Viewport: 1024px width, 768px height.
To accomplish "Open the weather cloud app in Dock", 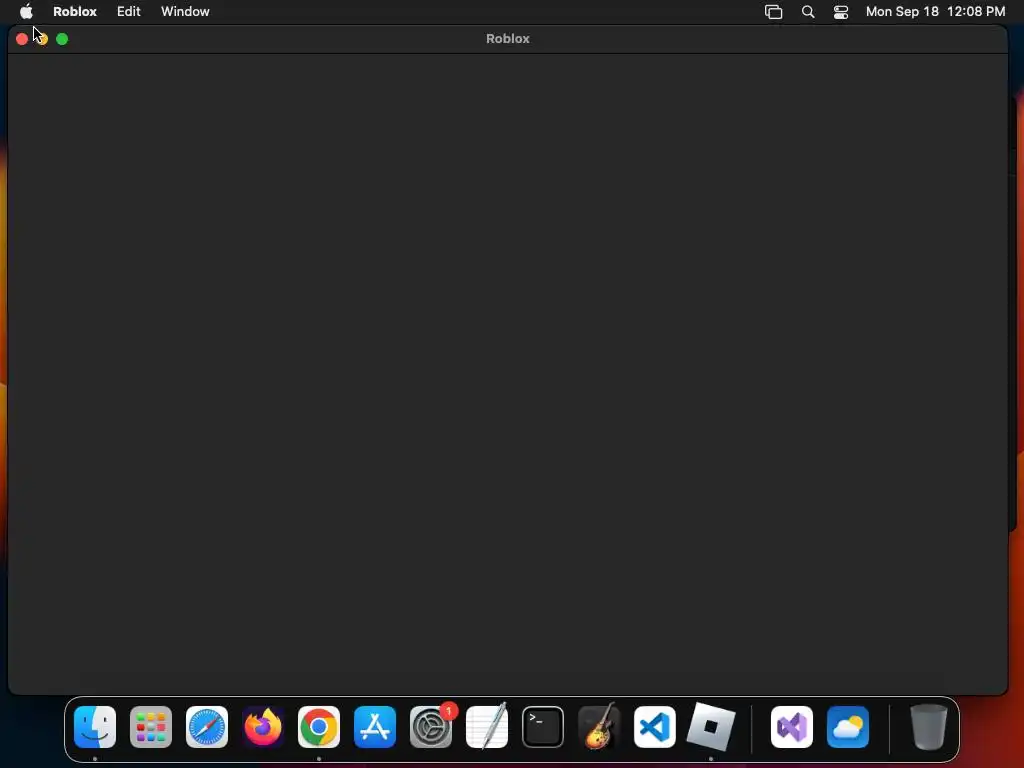I will coord(848,727).
